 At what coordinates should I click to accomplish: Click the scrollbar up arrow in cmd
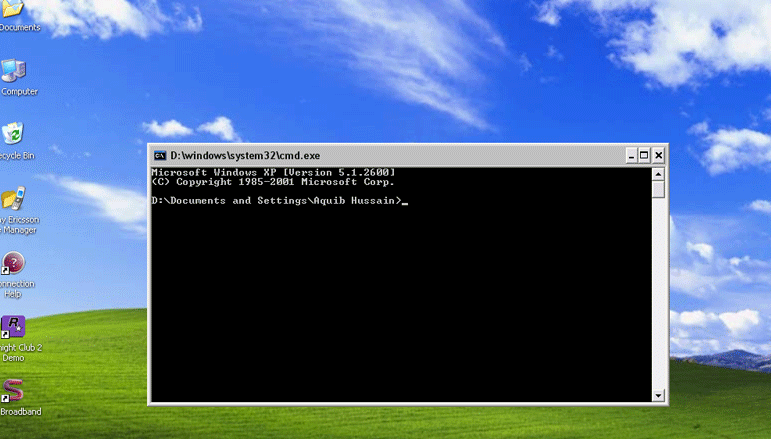point(658,174)
